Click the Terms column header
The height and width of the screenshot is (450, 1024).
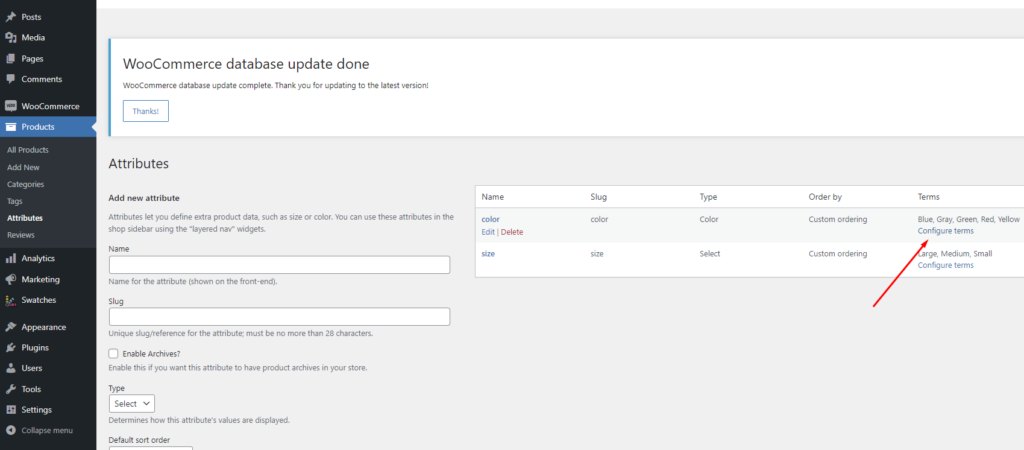pyautogui.click(x=929, y=197)
